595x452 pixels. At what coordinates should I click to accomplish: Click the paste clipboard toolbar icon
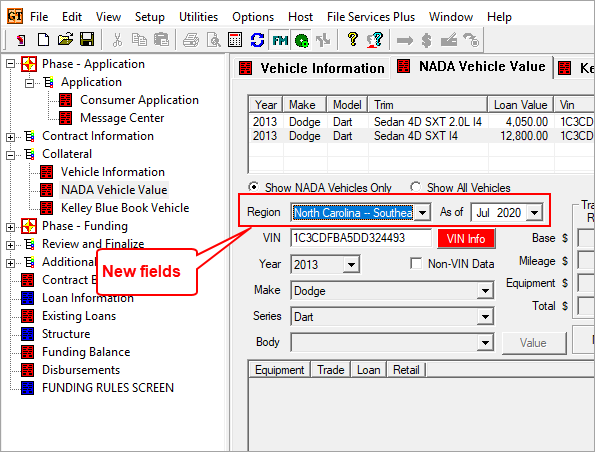click(x=161, y=39)
